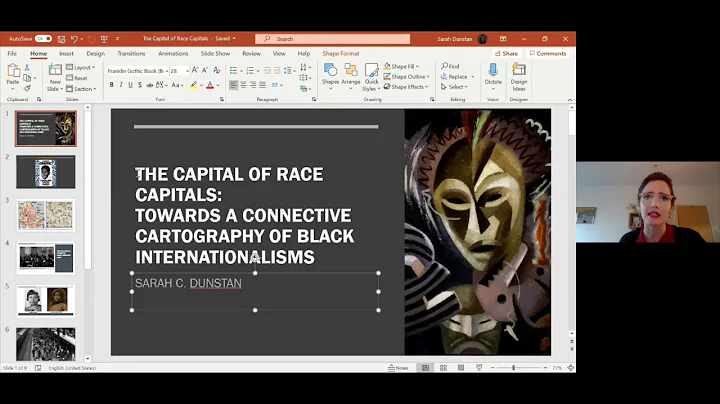Align text left
Image resolution: width=720 pixels, height=404 pixels.
pyautogui.click(x=234, y=85)
